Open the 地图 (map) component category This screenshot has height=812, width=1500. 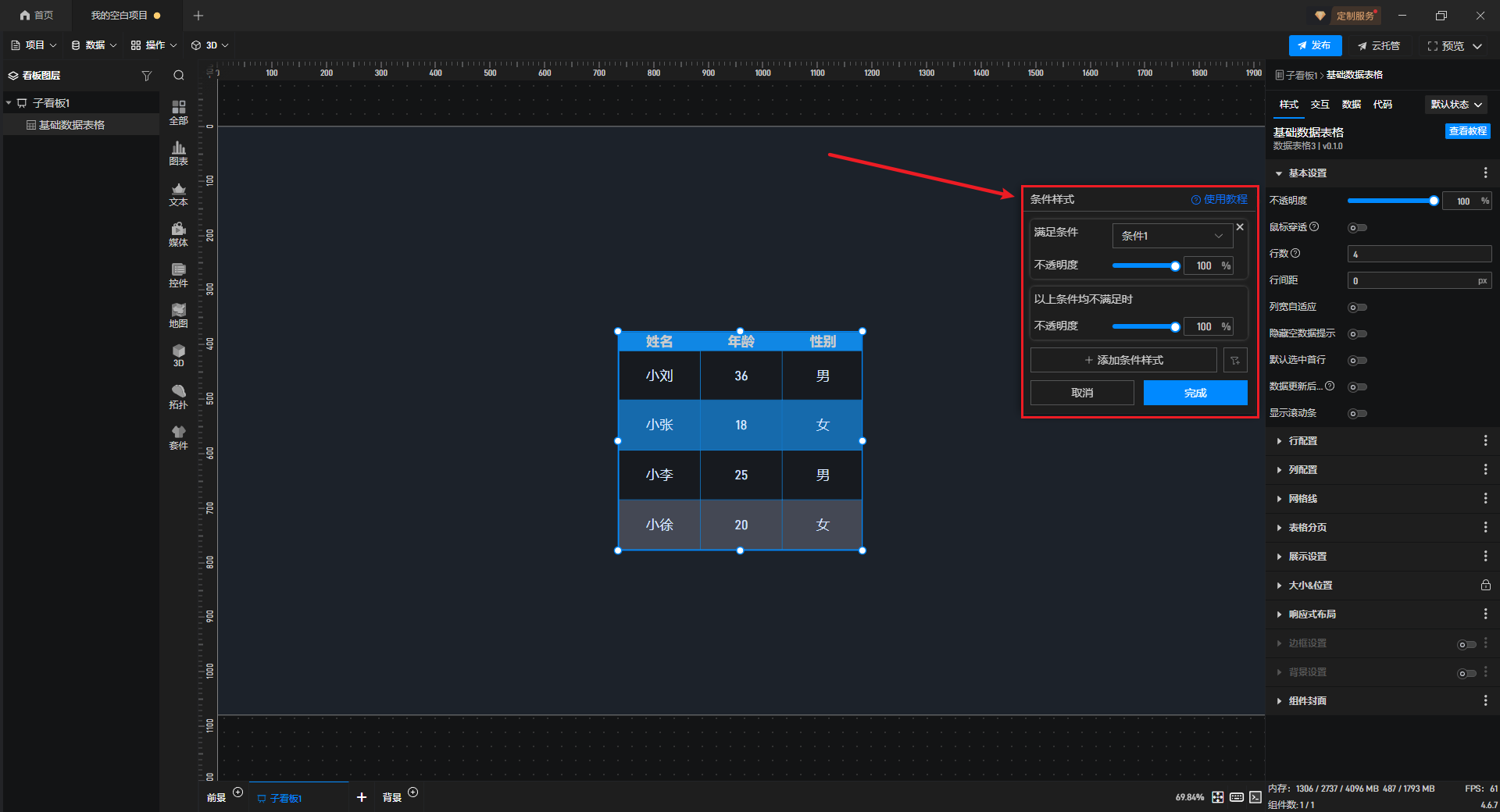click(178, 315)
